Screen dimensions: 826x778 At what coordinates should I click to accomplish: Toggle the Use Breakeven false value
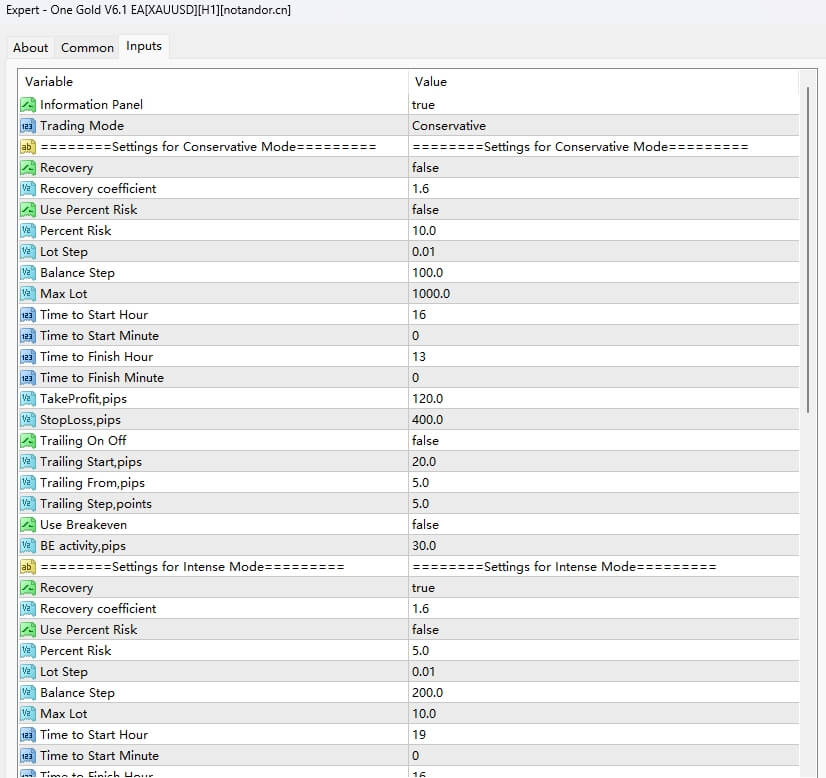click(x=425, y=525)
